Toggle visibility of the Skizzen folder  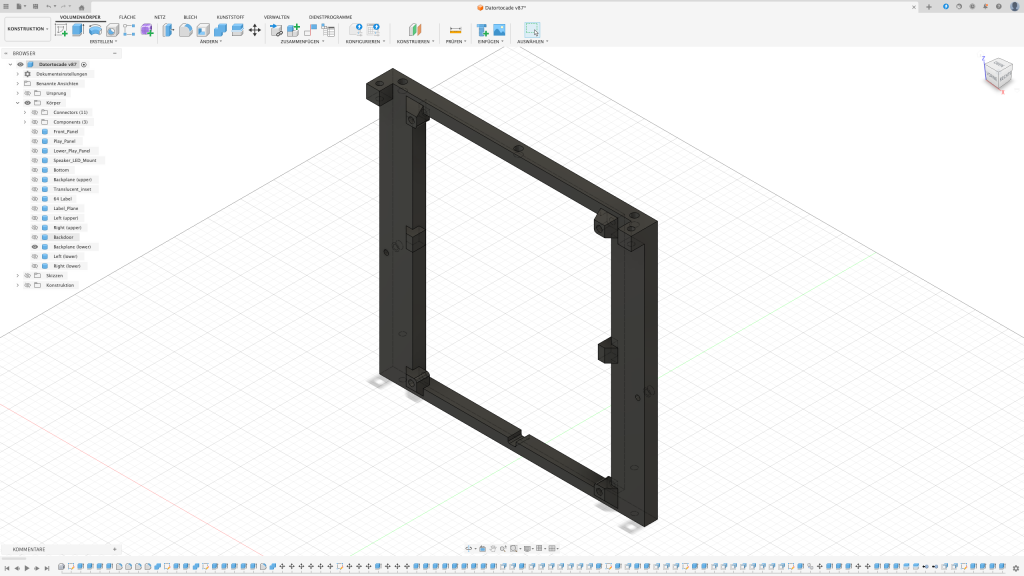point(26,275)
